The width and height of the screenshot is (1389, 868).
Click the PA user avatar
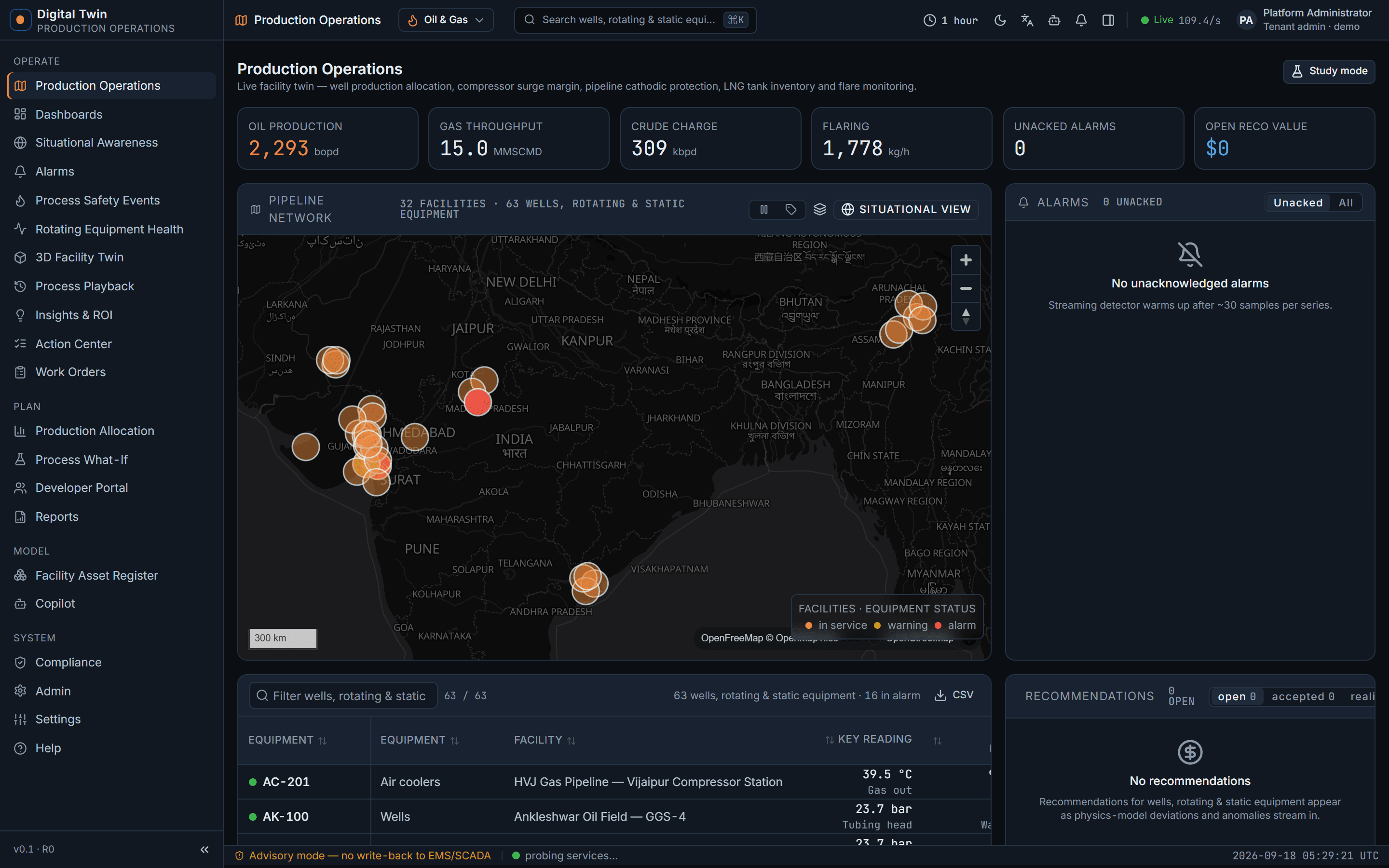1245,20
